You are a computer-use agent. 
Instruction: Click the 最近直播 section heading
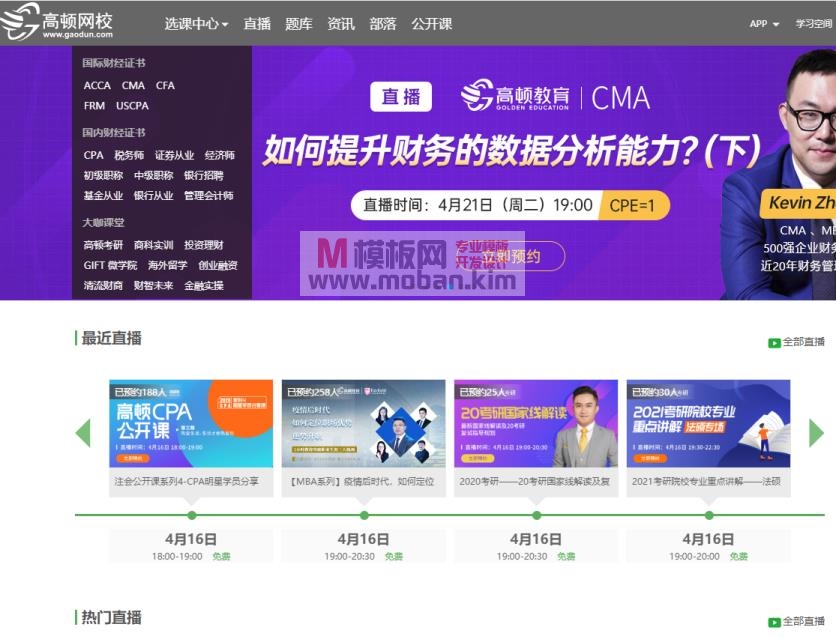(x=111, y=338)
